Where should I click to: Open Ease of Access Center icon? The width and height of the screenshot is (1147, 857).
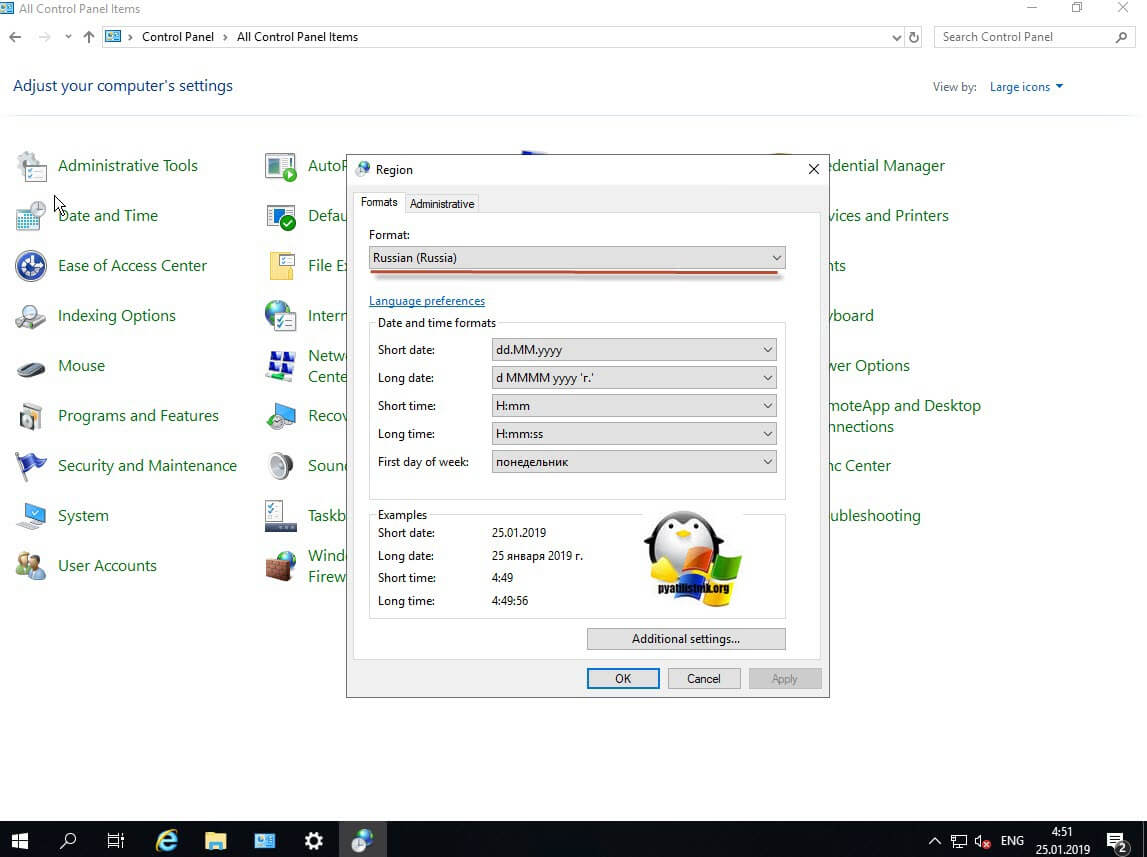31,266
